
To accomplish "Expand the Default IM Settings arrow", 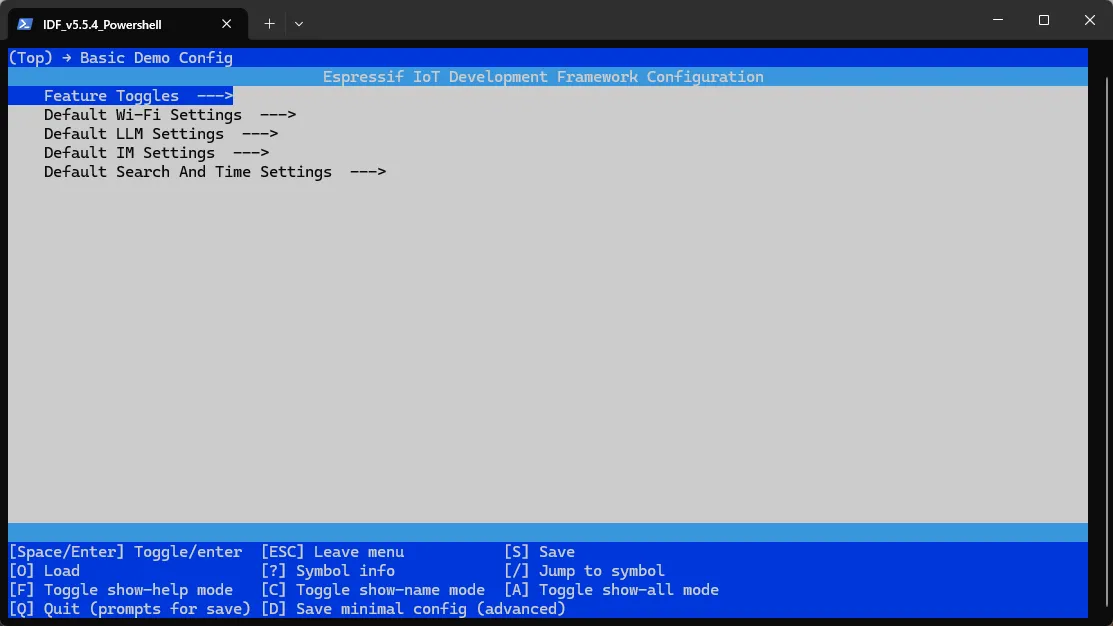I will click(250, 153).
